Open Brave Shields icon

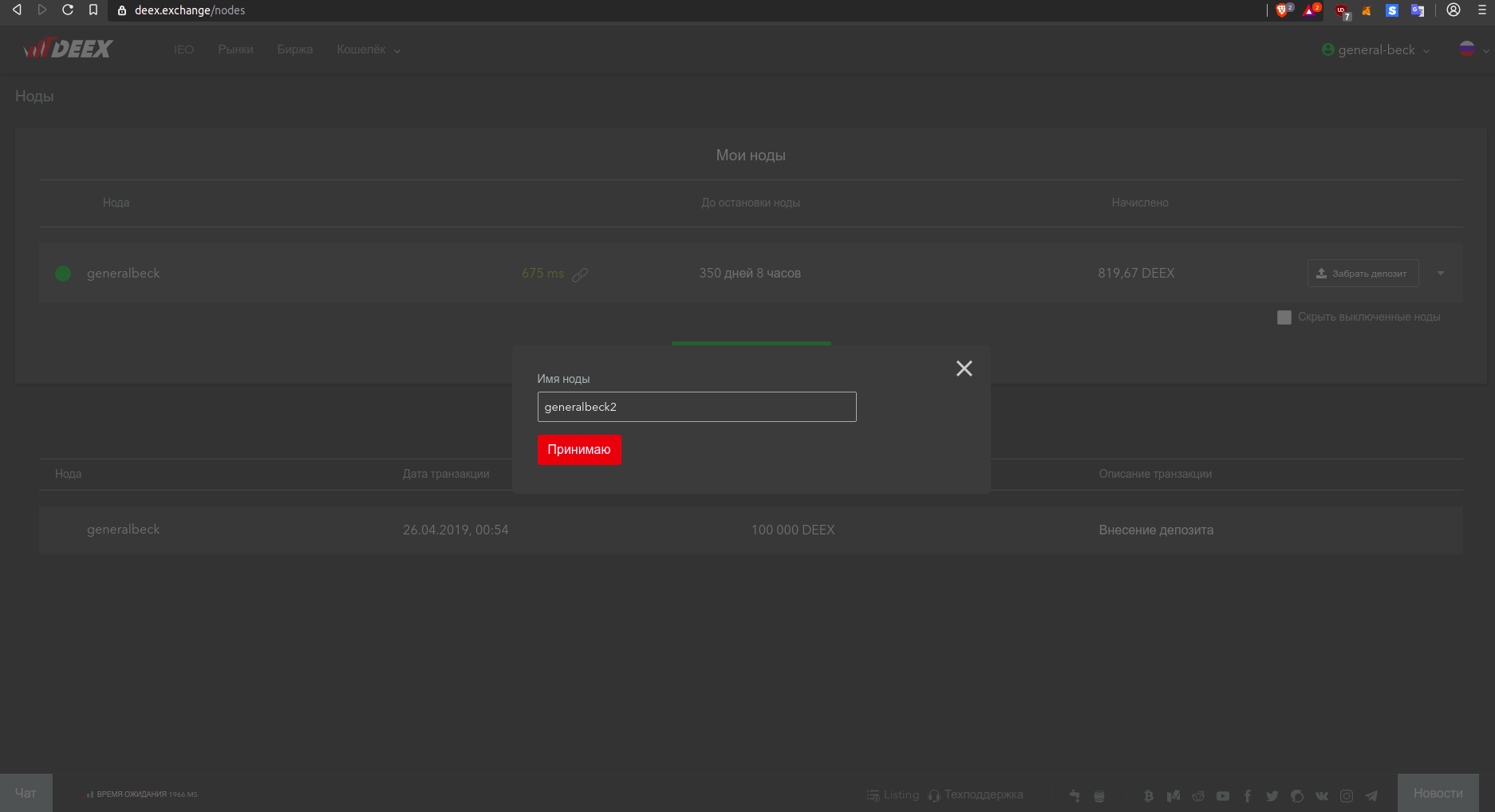pos(1283,10)
